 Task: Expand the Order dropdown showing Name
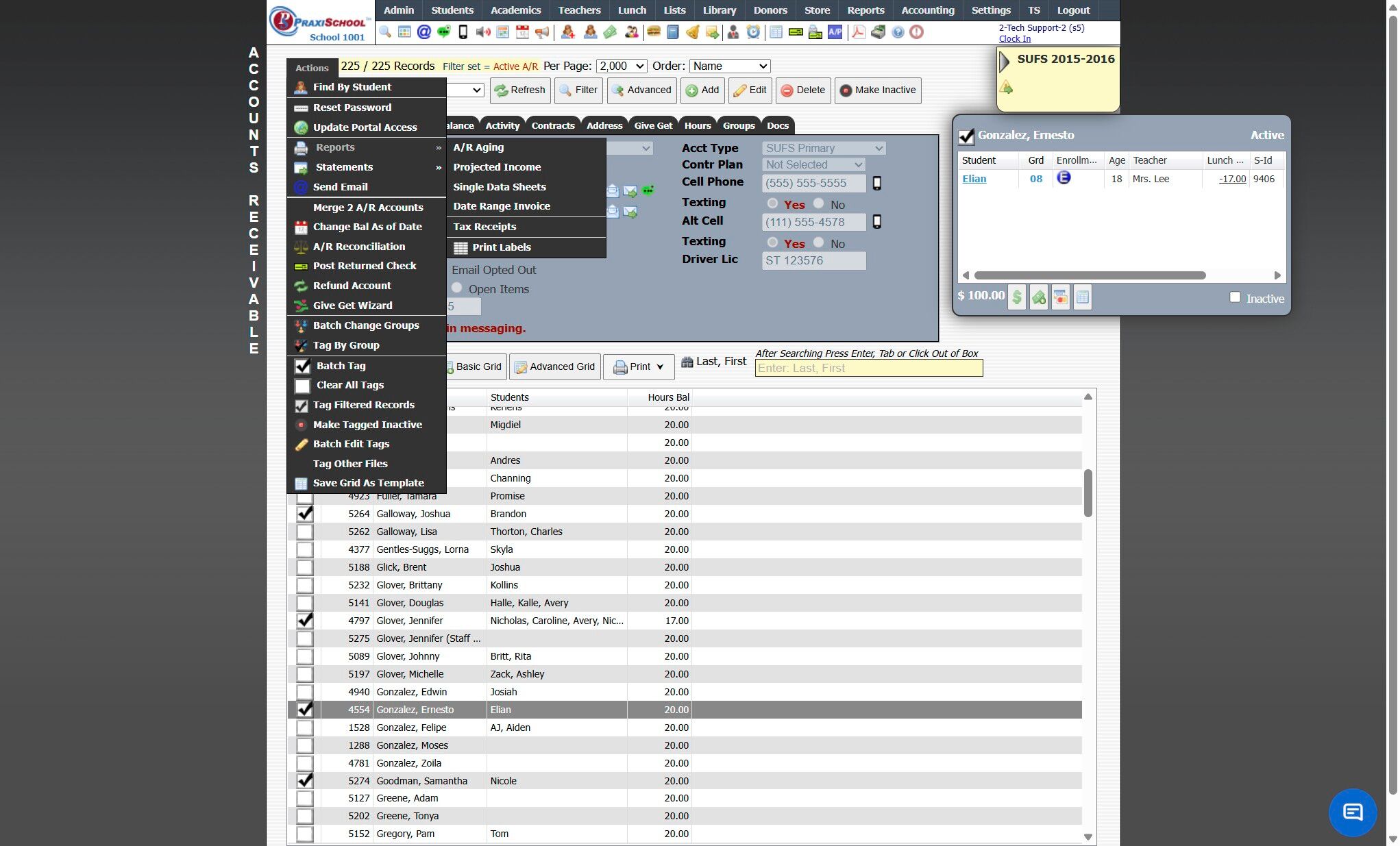tap(730, 66)
